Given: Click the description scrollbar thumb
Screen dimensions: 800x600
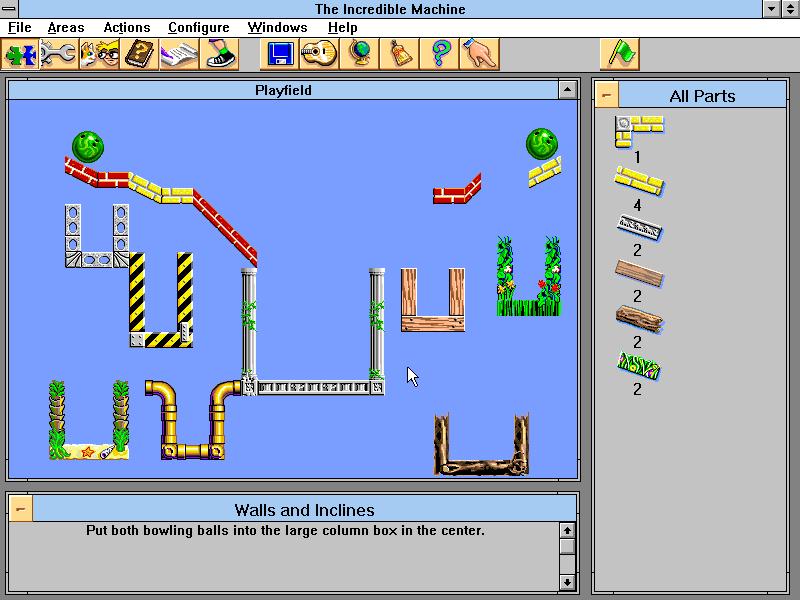Looking at the screenshot, I should 567,546.
